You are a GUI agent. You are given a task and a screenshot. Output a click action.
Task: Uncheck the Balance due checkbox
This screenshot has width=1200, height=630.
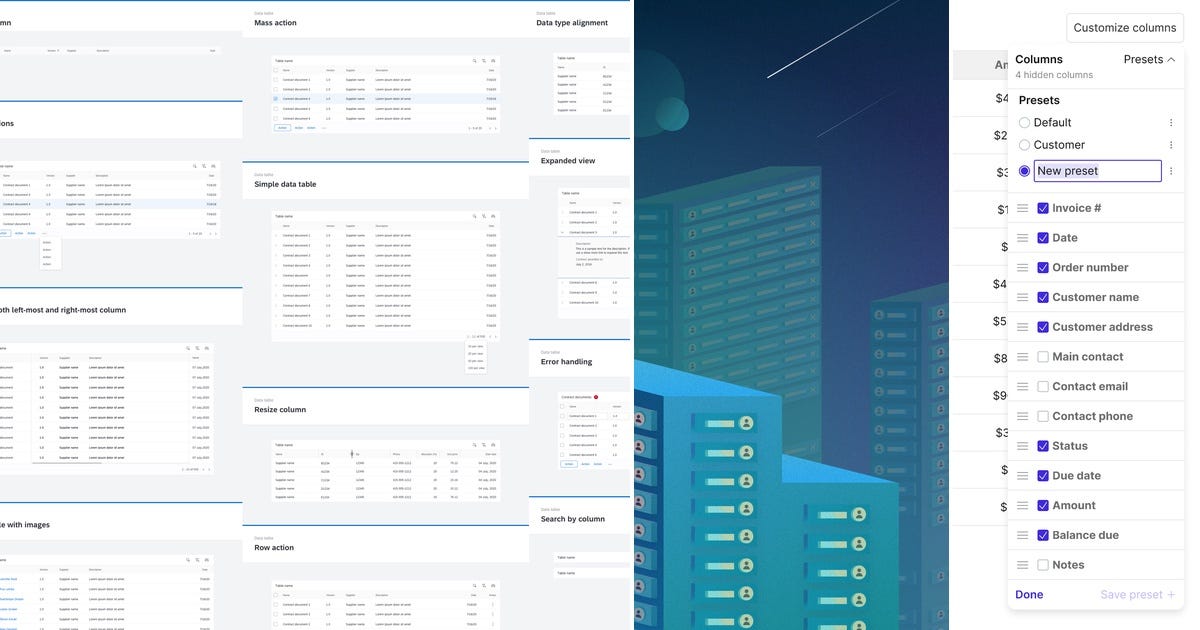click(1043, 535)
